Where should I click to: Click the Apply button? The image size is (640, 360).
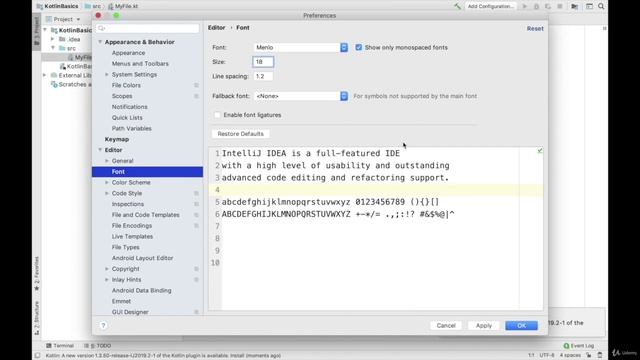point(484,325)
